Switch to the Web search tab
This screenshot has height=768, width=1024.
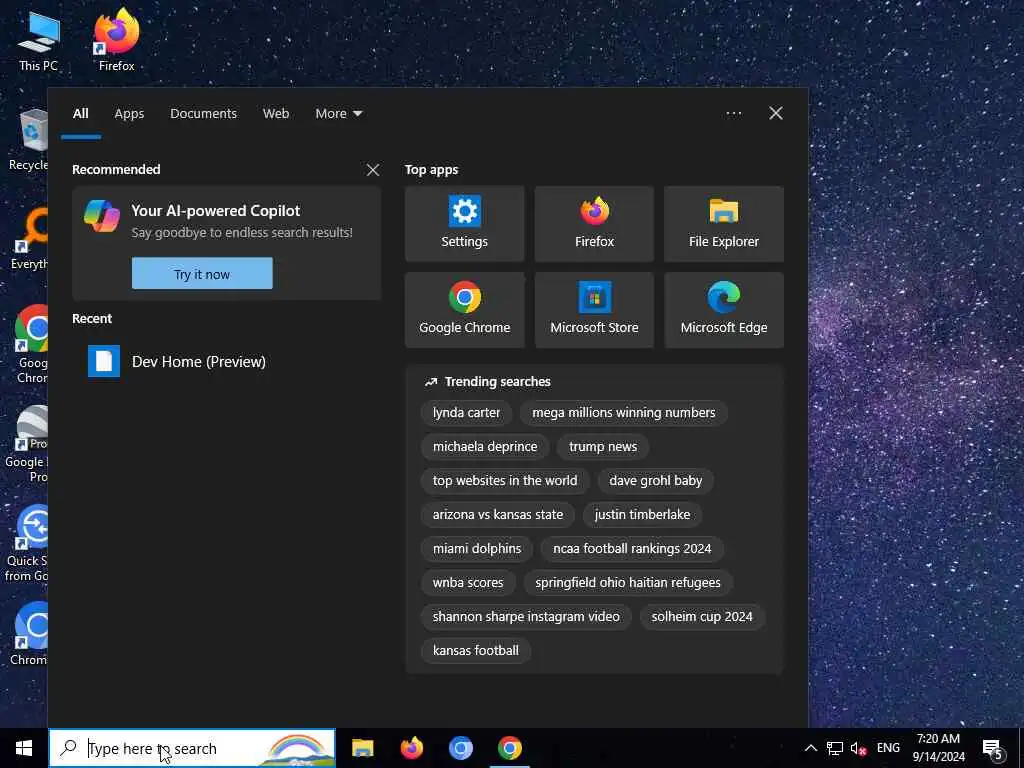[276, 114]
